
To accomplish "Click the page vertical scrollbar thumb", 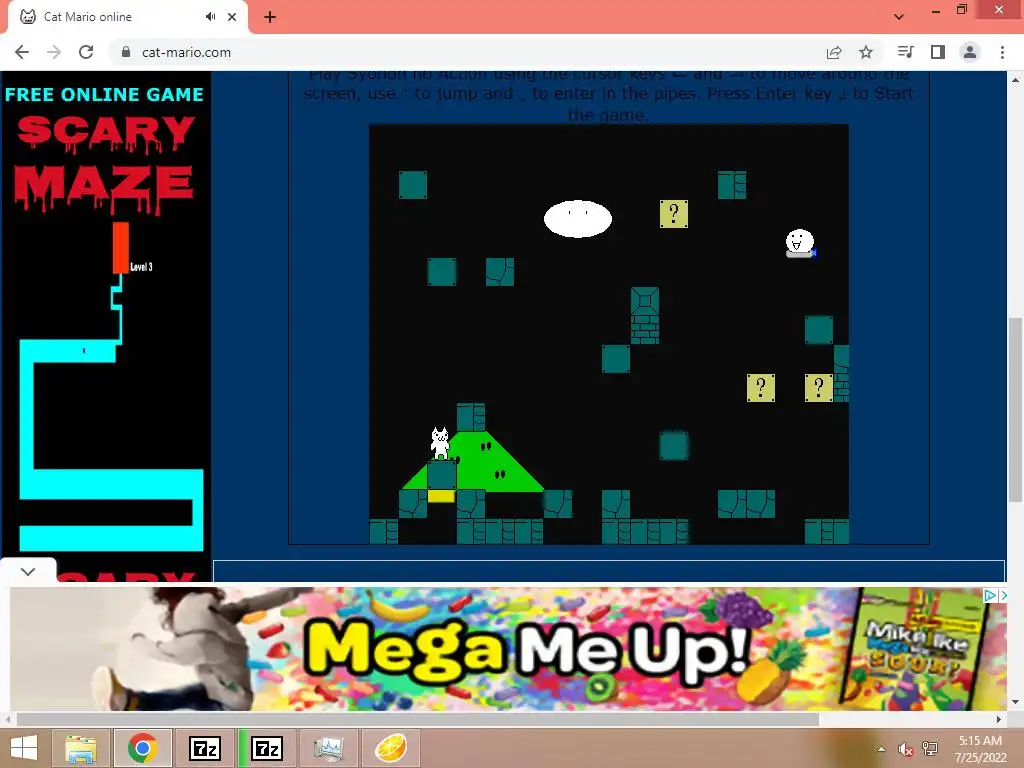I will (x=1015, y=409).
